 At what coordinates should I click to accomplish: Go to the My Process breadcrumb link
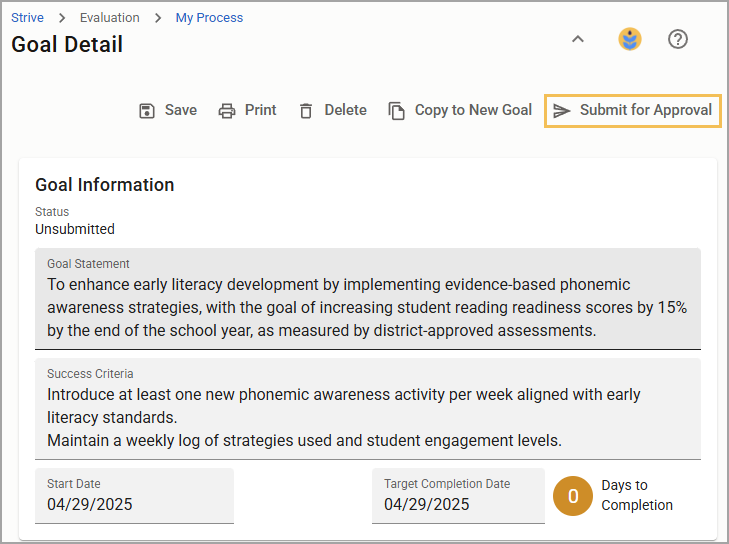(x=209, y=18)
